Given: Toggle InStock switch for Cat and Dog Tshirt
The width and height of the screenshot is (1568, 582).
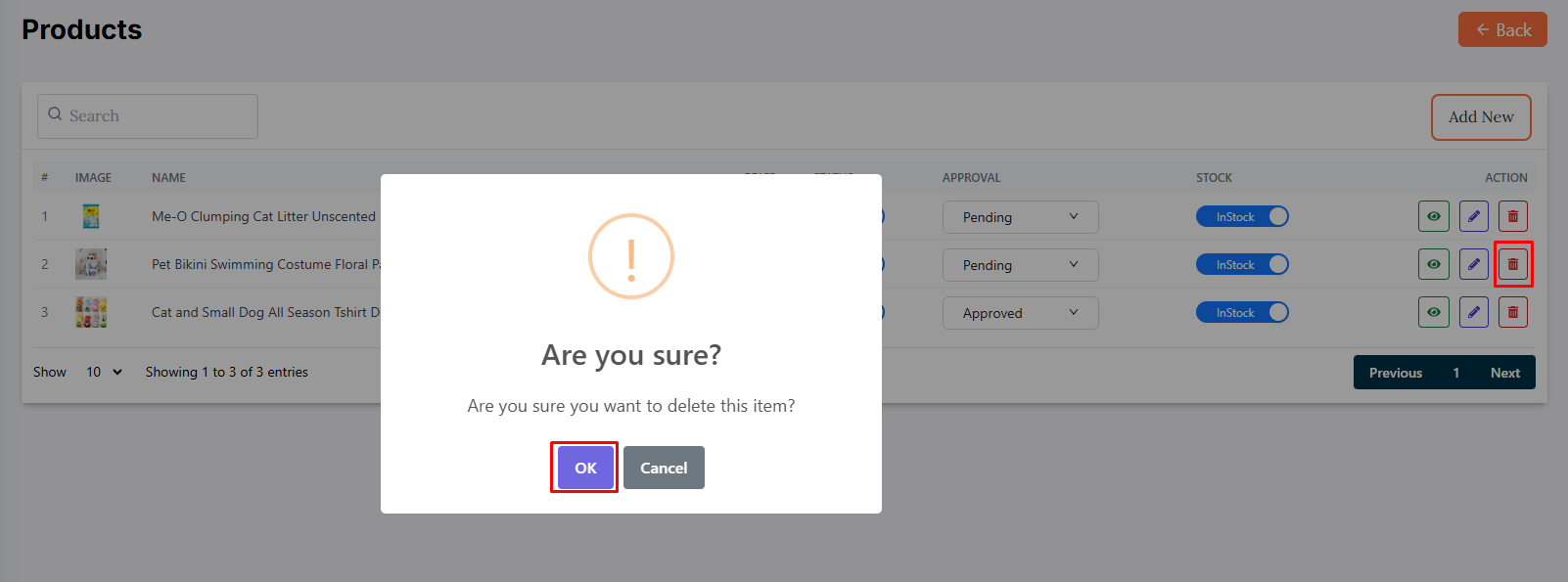Looking at the screenshot, I should pos(1242,312).
